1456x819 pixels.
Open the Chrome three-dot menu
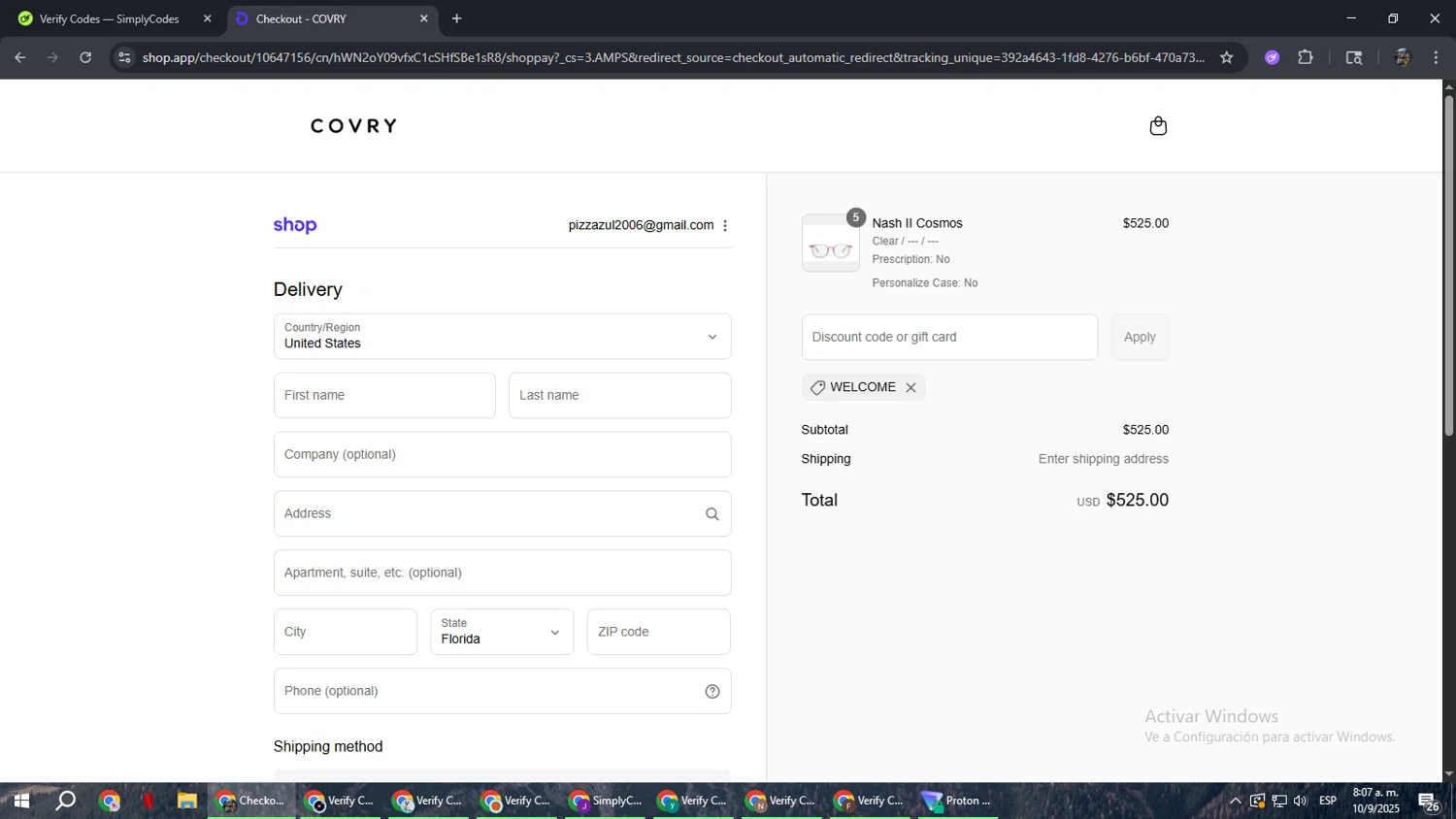(1436, 57)
